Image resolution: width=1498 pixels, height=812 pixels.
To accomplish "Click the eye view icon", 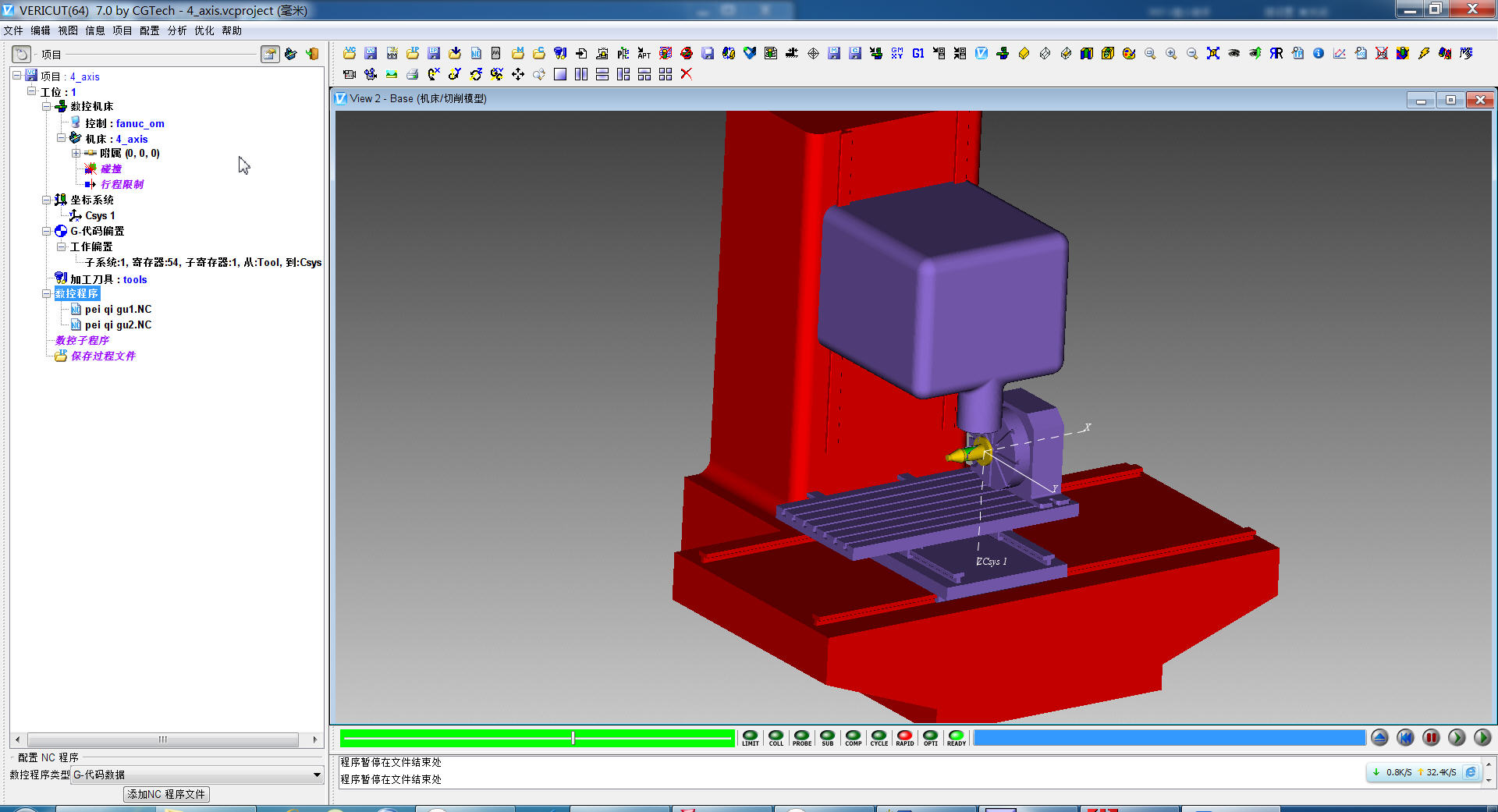I will point(1234,53).
